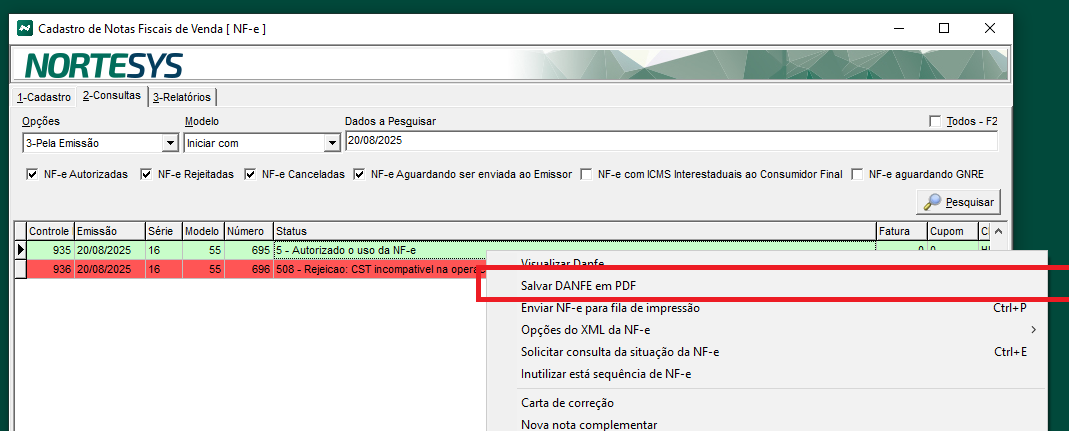The height and width of the screenshot is (431, 1069).
Task: Expand the Opções dropdown list
Action: tap(169, 143)
